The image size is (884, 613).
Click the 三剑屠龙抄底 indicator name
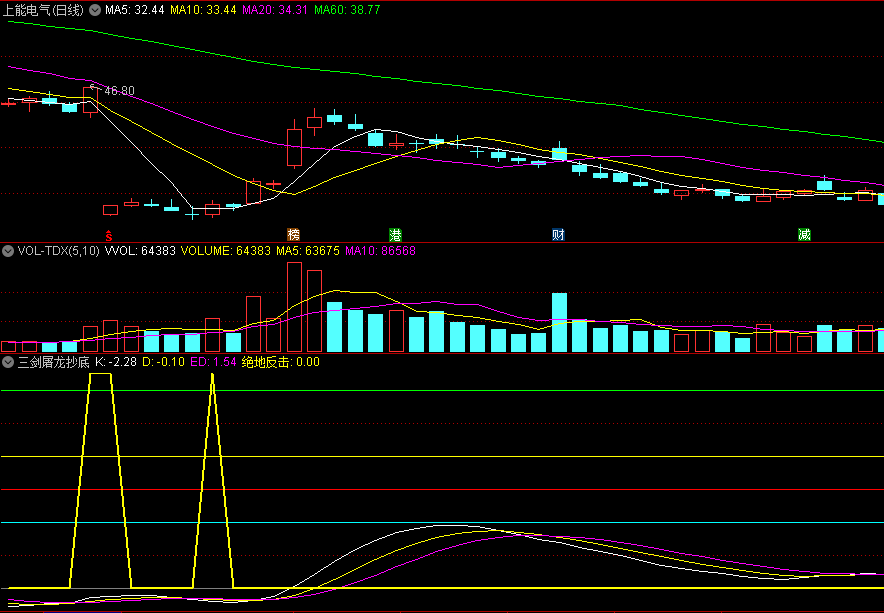pyautogui.click(x=54, y=362)
